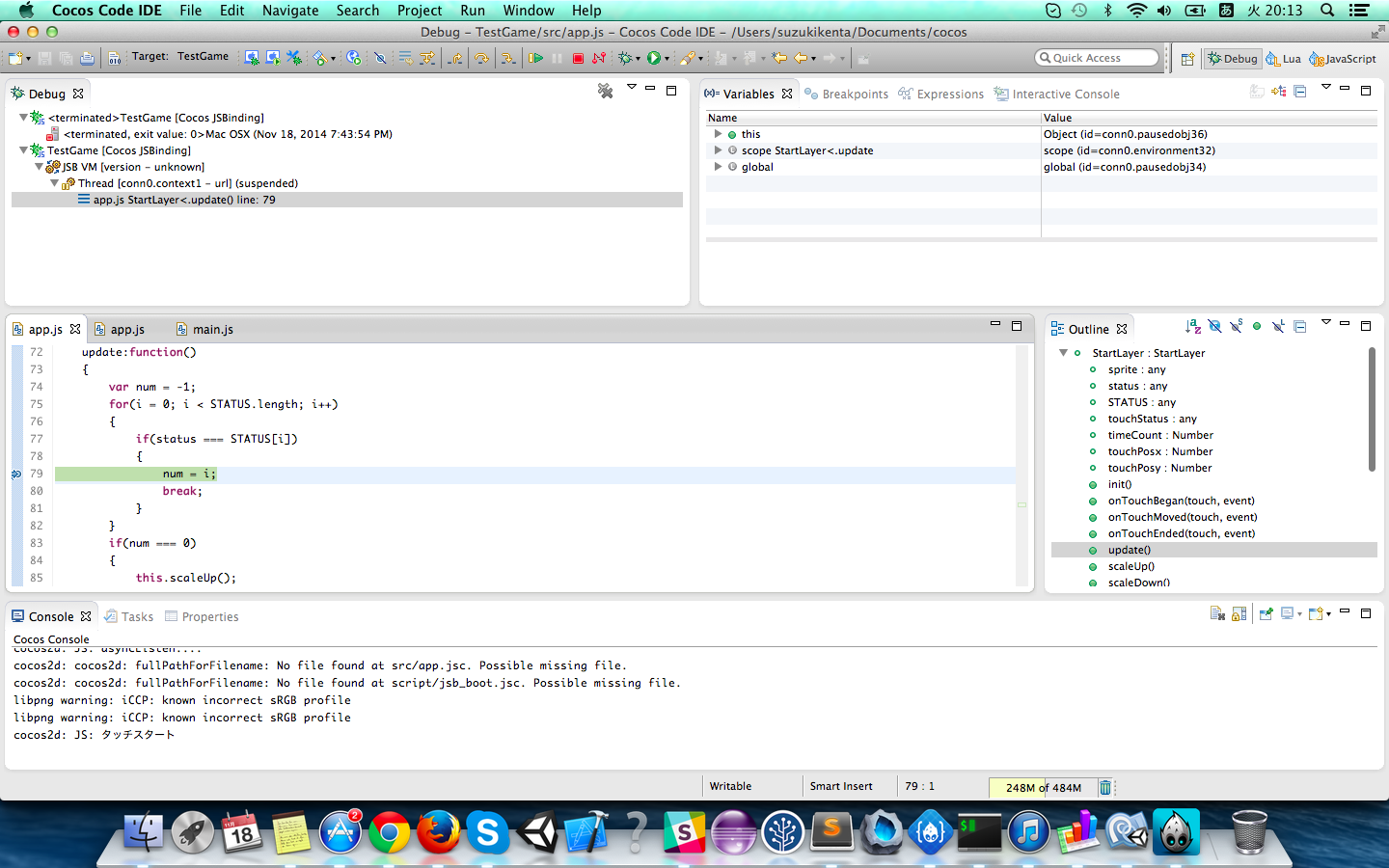Toggle Hide Fields in Outline view

click(1214, 326)
